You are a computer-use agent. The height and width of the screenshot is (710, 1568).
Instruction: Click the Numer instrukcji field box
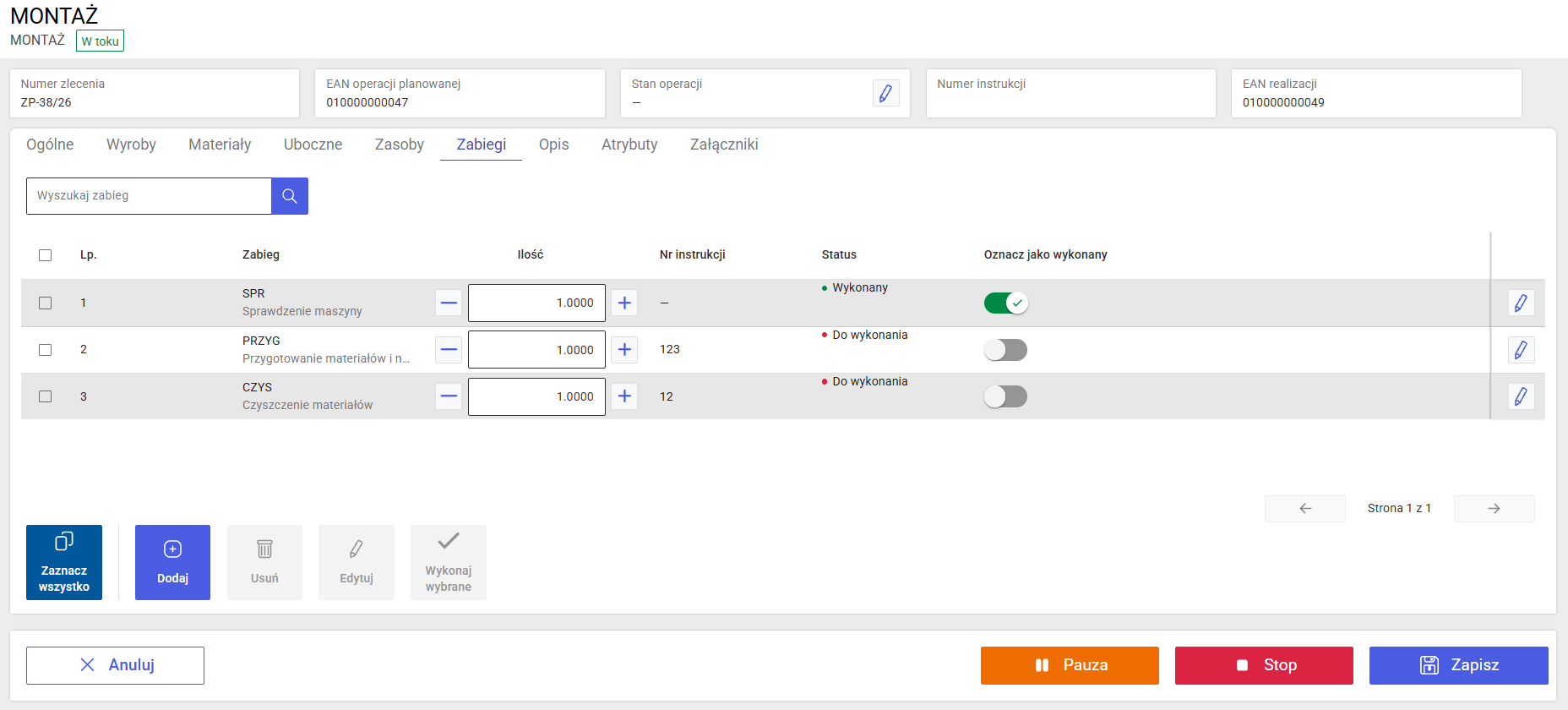[x=1070, y=93]
